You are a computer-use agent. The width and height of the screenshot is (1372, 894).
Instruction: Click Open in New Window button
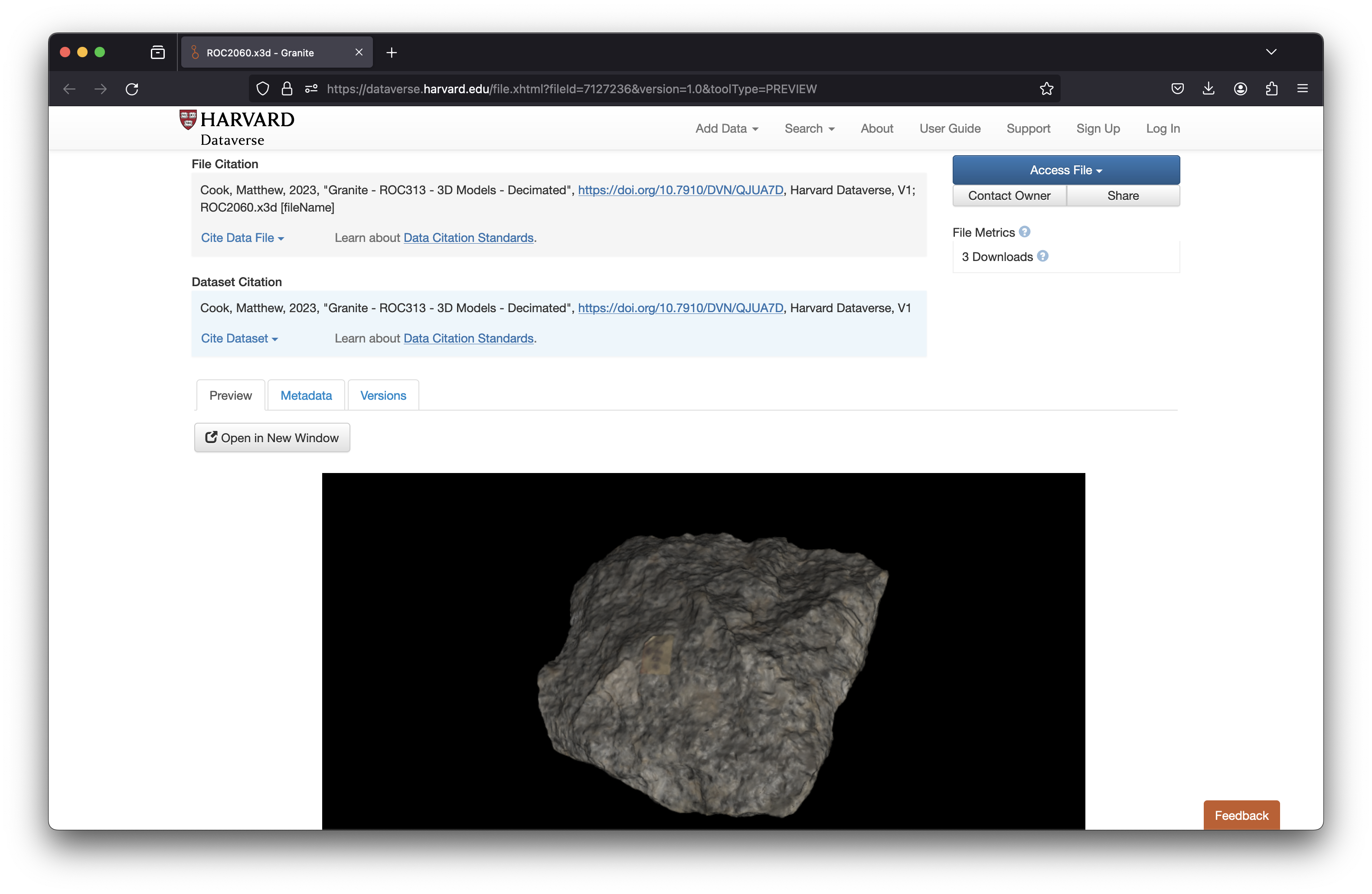272,438
